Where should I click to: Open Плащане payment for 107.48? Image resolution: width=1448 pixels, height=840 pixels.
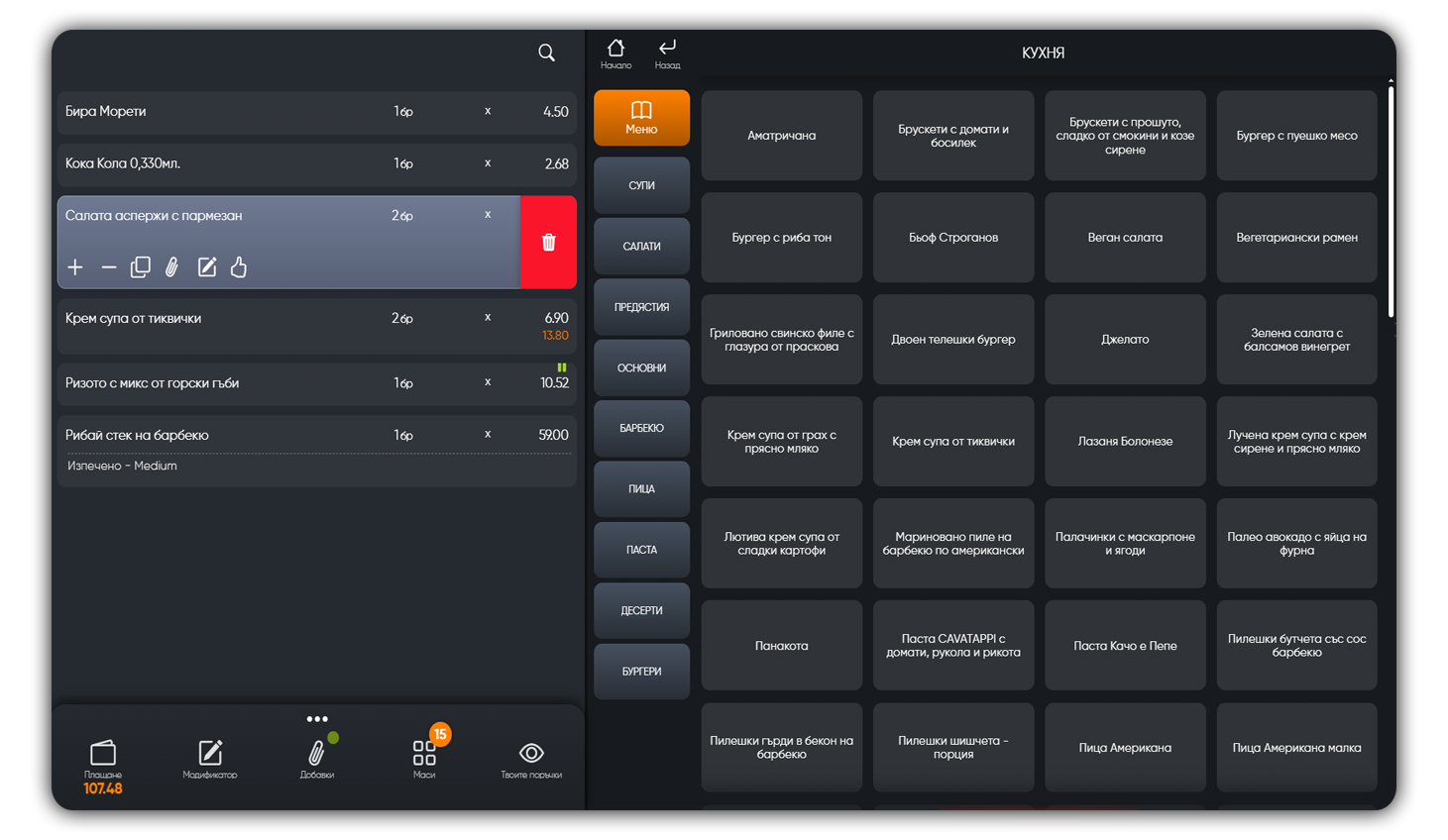coord(103,766)
